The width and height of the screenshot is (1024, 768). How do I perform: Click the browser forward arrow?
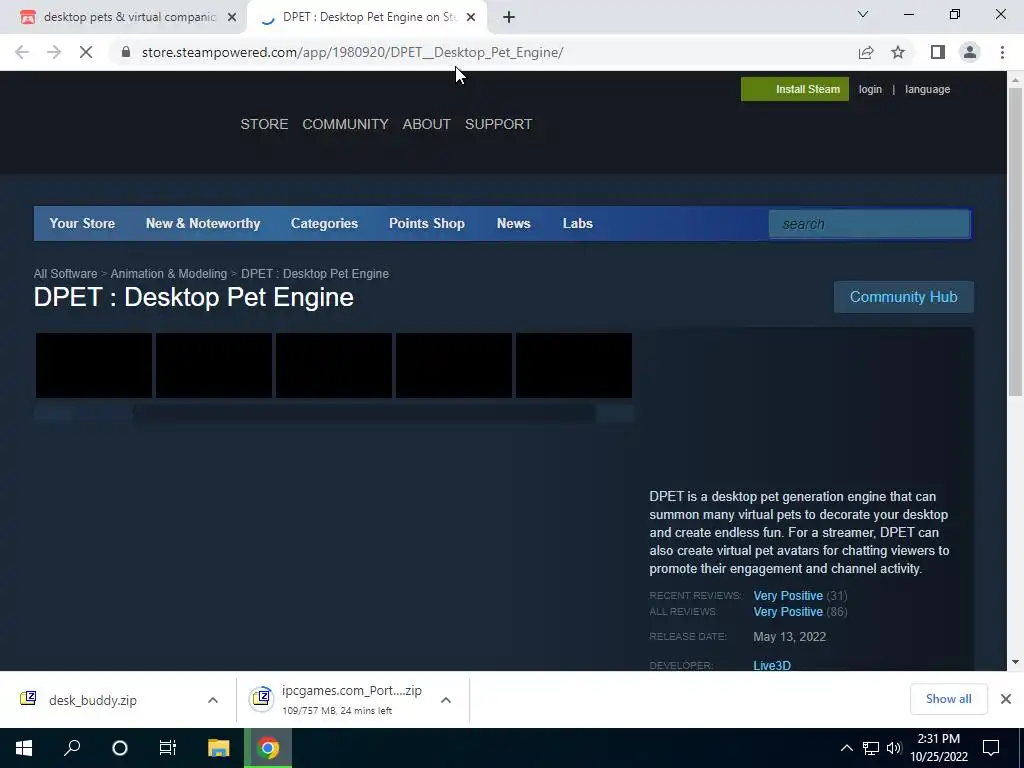coord(54,52)
